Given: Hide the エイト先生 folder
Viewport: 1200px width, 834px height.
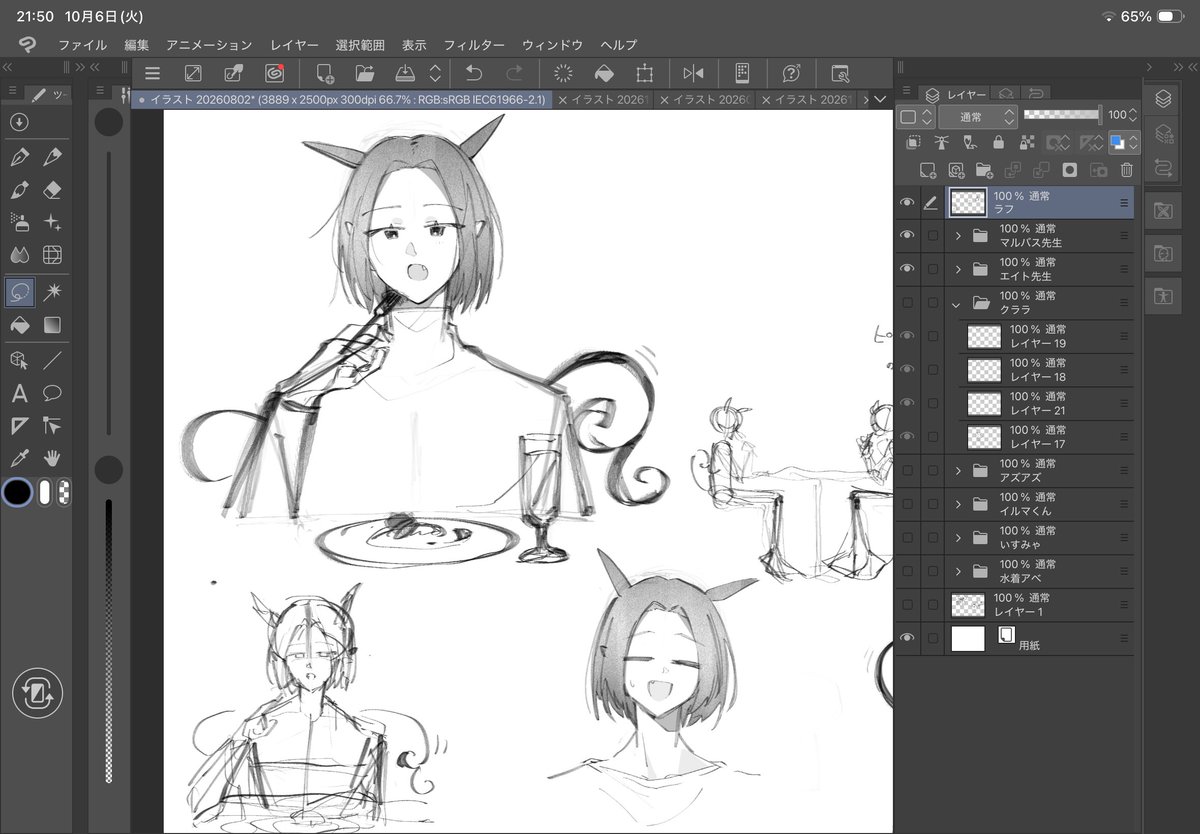Looking at the screenshot, I should [907, 269].
